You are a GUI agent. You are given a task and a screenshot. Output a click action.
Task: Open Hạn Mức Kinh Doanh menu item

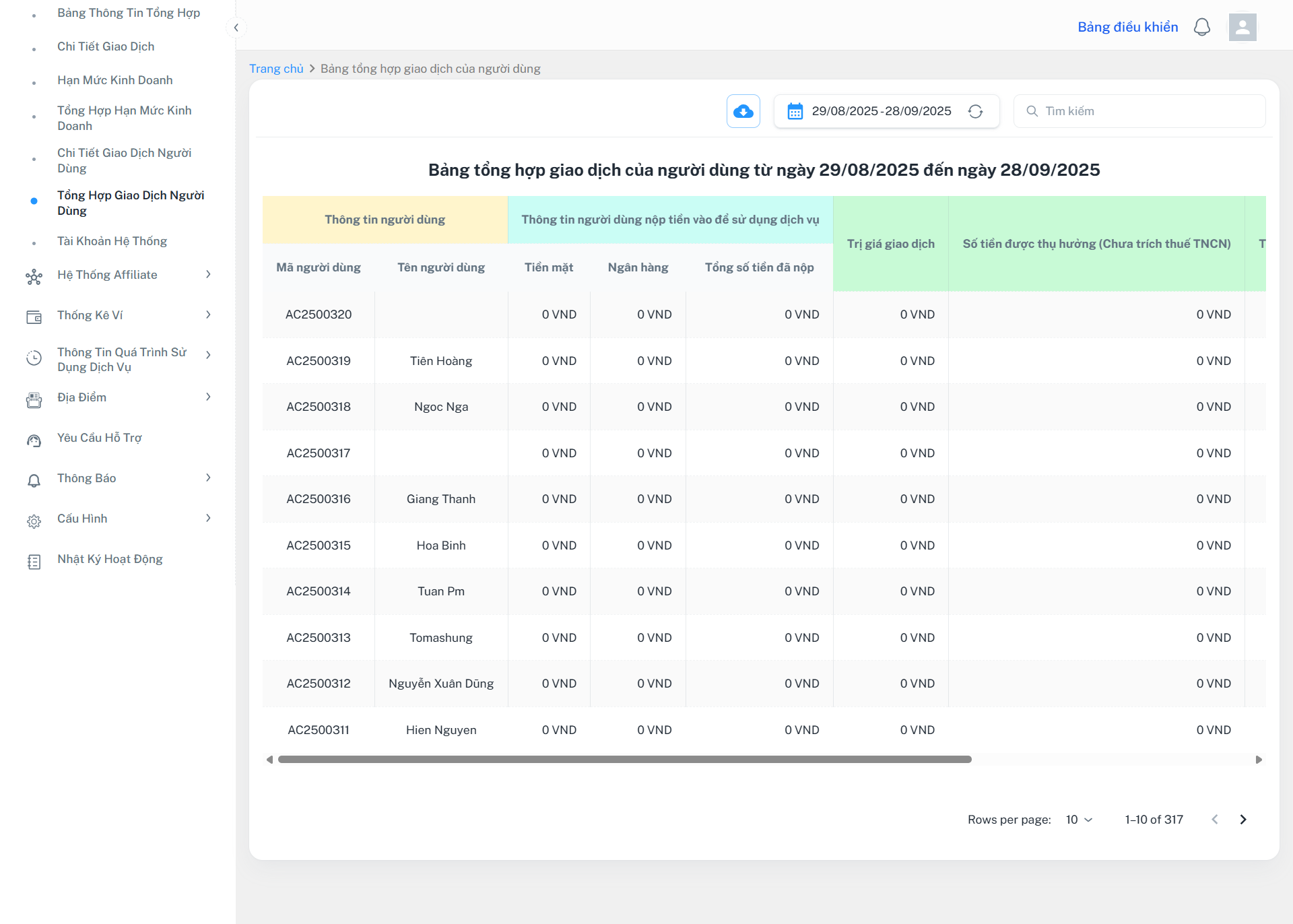point(114,80)
